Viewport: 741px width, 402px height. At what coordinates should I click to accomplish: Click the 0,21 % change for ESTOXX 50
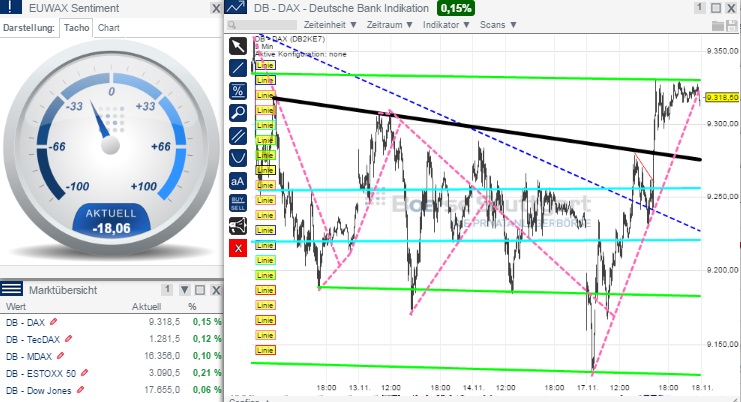tap(207, 373)
